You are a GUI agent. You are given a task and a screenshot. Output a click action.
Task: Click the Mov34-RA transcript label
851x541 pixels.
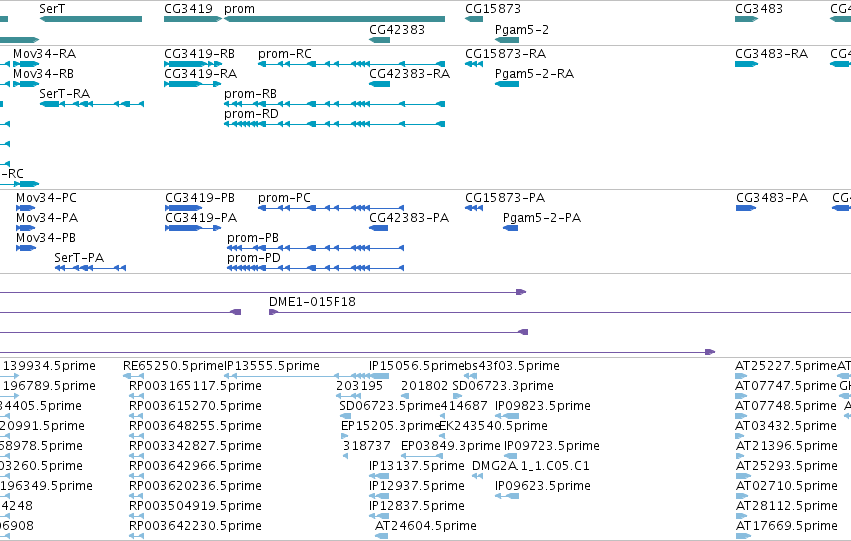click(45, 54)
